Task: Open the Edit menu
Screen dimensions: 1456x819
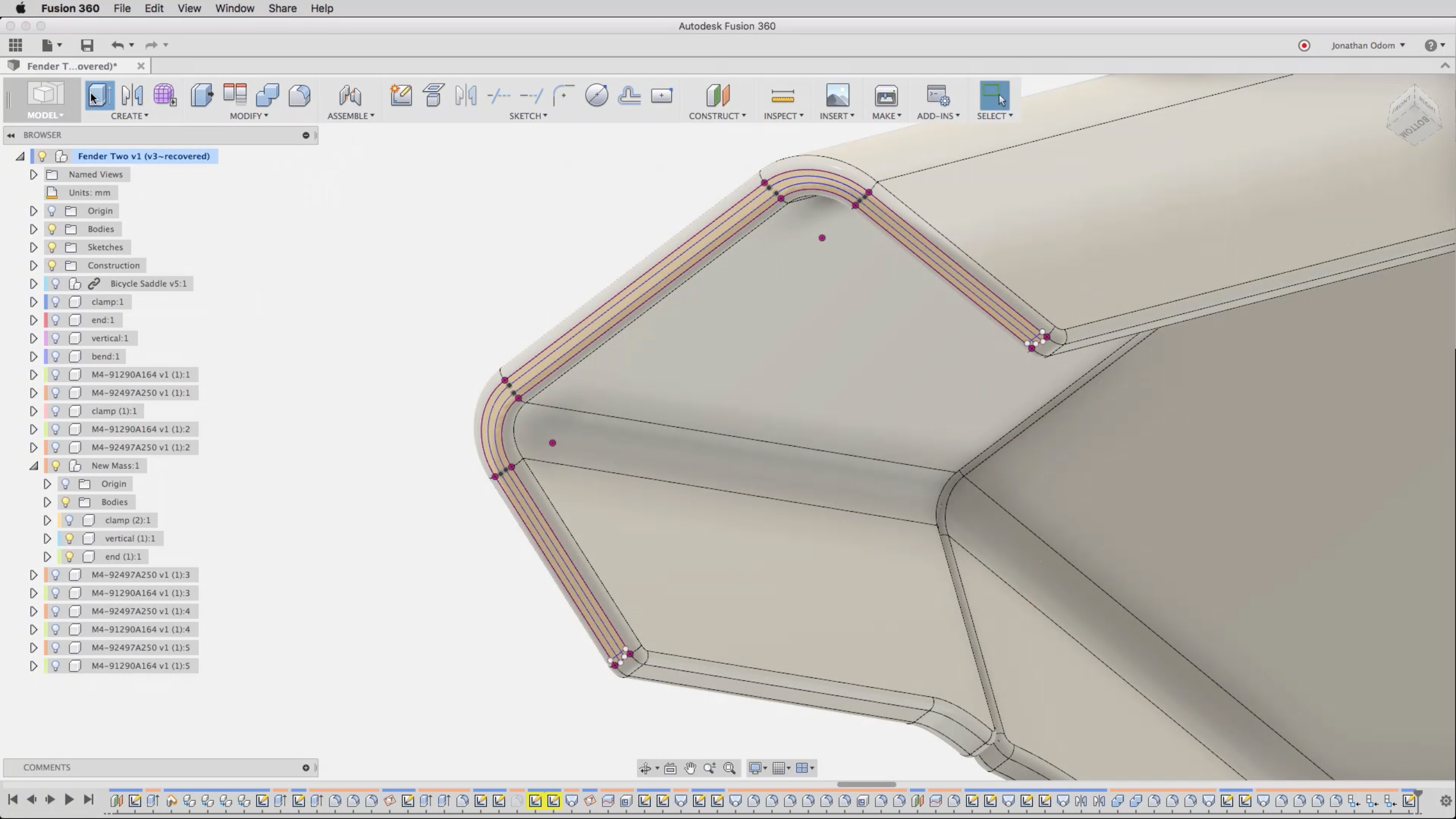Action: click(x=154, y=9)
